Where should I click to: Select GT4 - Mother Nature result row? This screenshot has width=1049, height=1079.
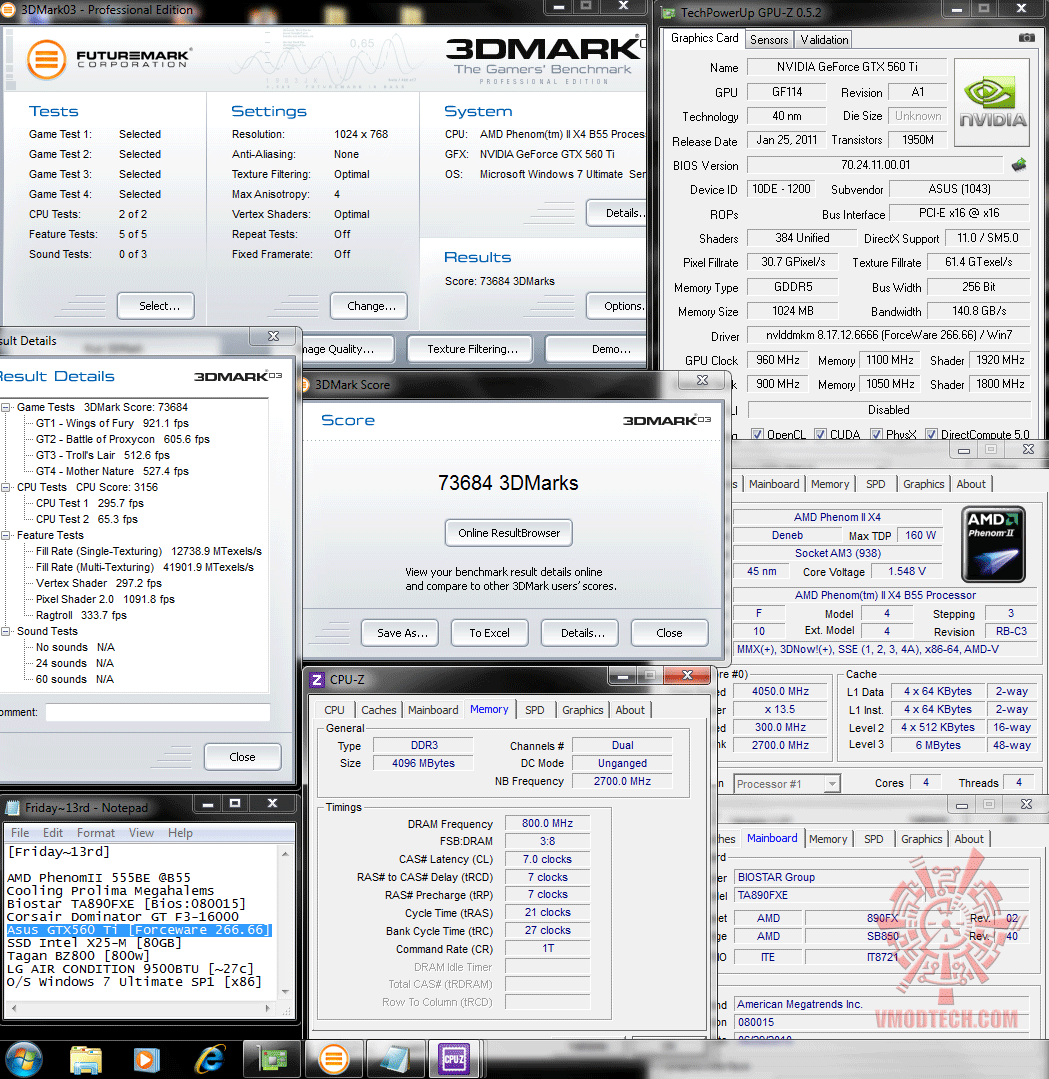click(x=112, y=471)
